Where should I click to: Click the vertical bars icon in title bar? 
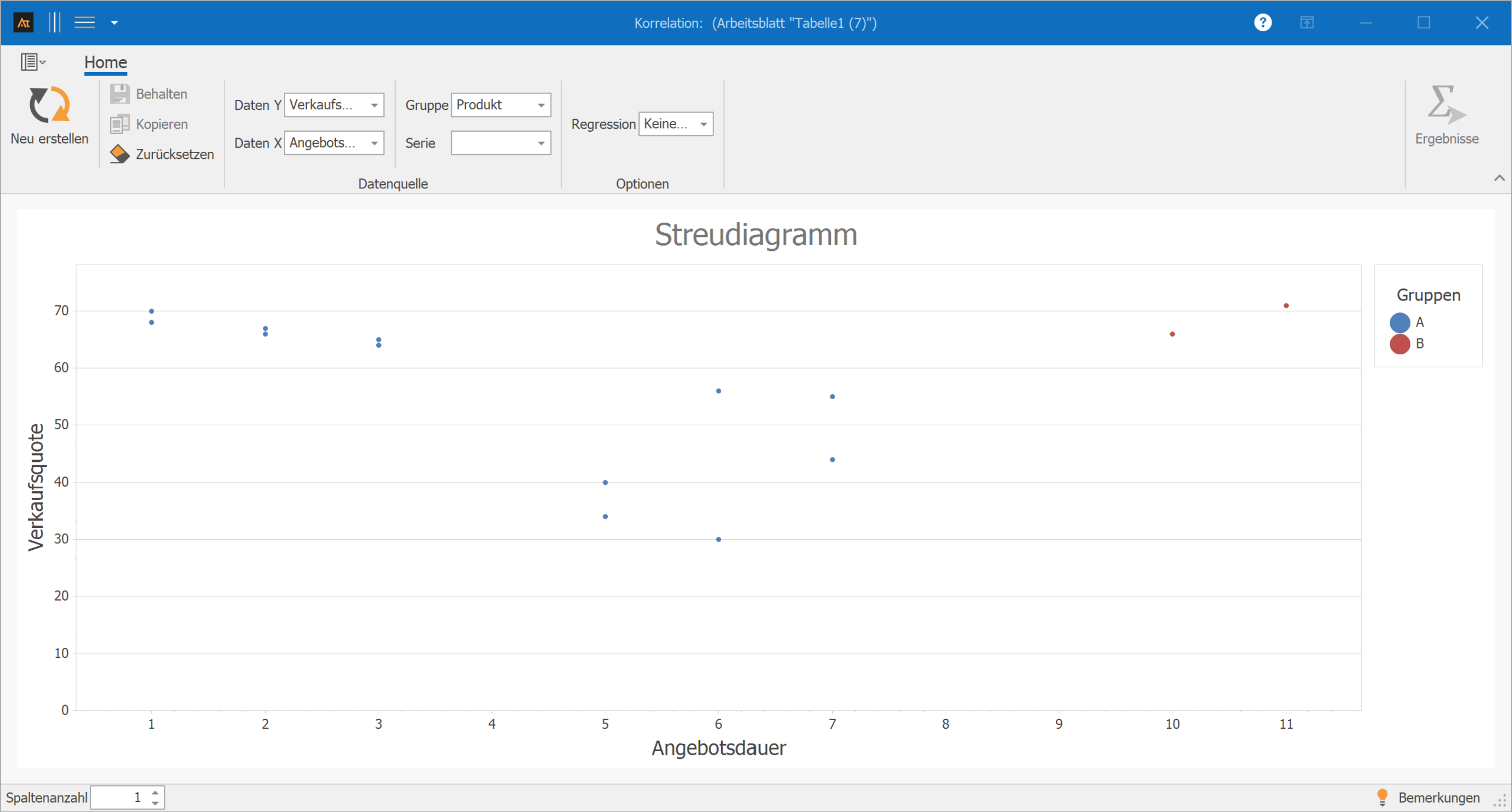point(54,22)
